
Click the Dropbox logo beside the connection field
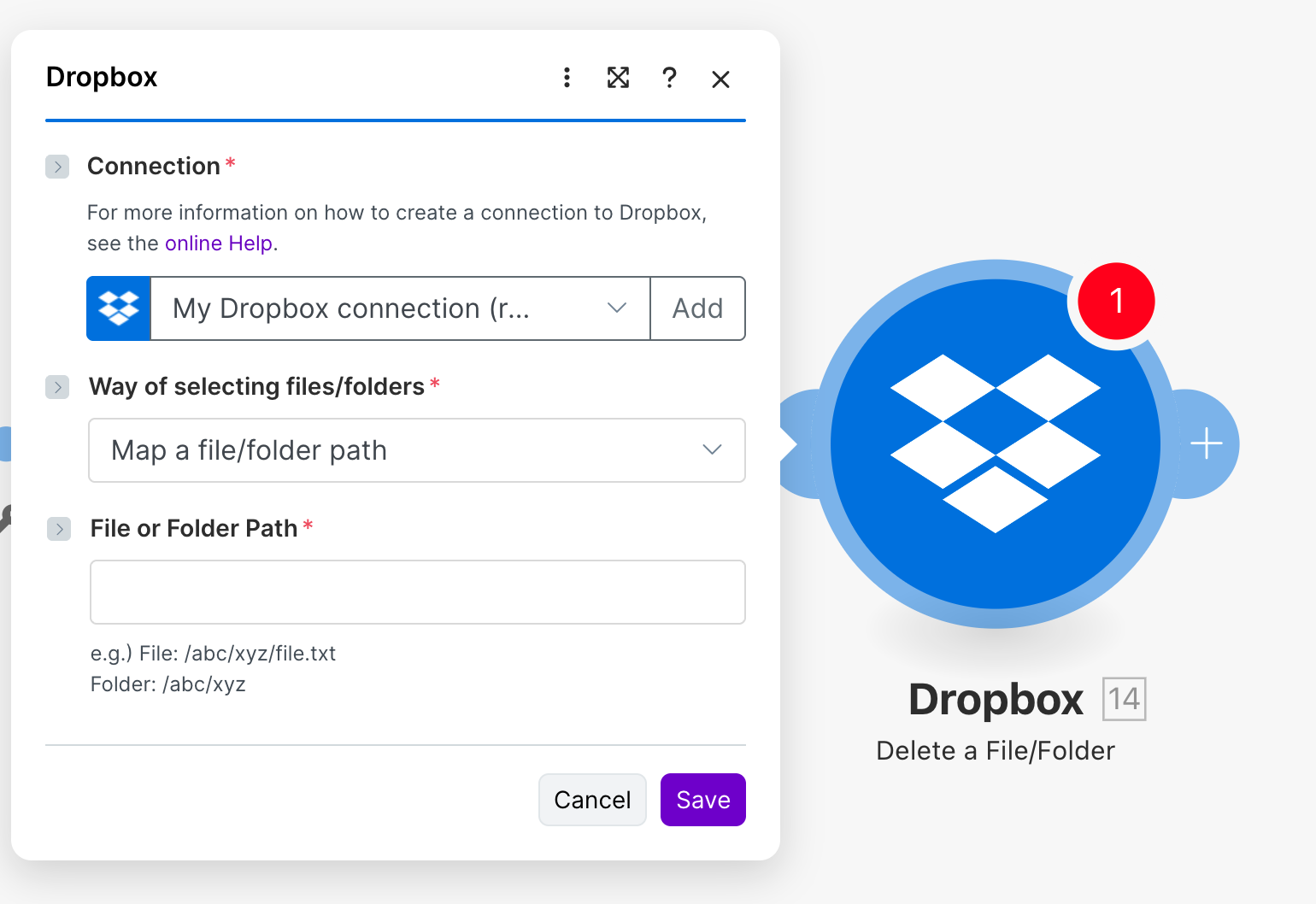119,308
